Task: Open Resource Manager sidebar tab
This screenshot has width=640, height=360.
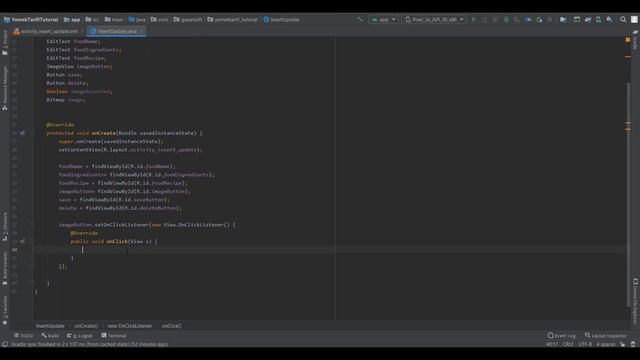Action: click(5, 87)
